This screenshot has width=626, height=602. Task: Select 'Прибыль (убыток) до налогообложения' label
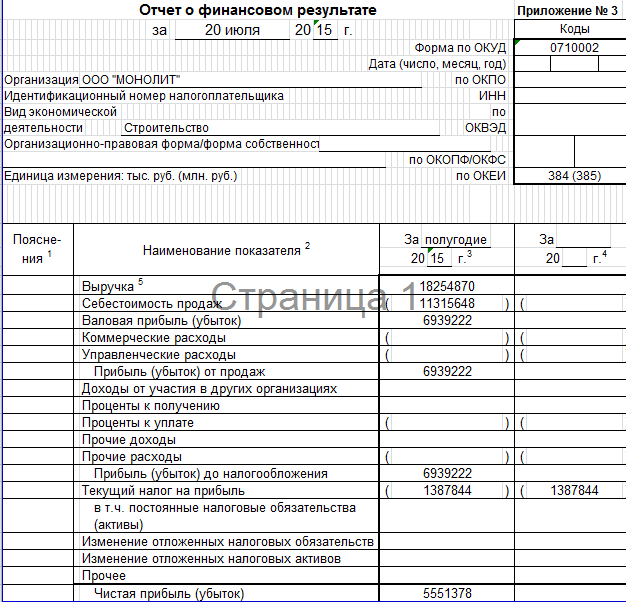(x=211, y=473)
